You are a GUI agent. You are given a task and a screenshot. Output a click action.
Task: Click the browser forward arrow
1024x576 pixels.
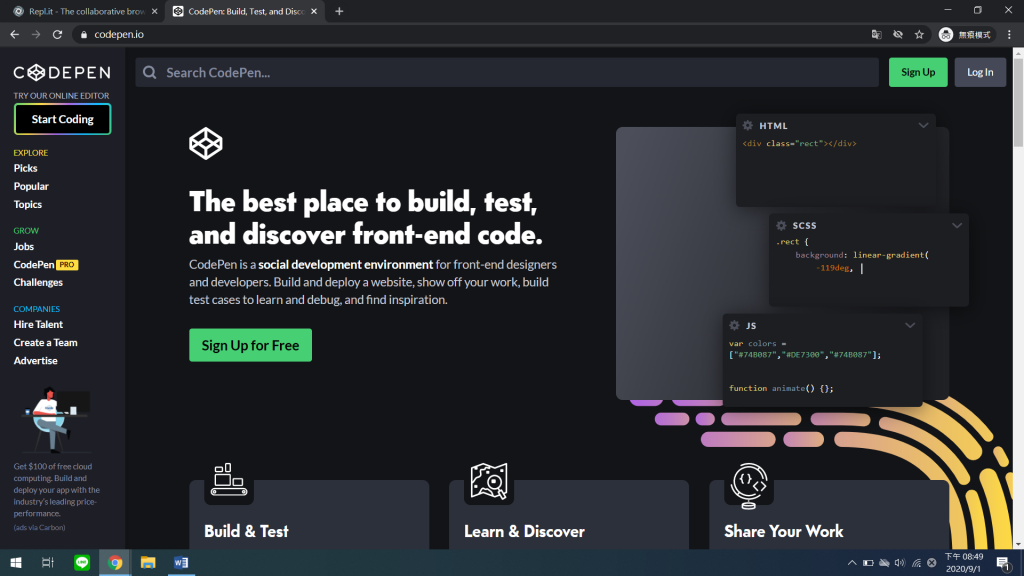point(36,35)
